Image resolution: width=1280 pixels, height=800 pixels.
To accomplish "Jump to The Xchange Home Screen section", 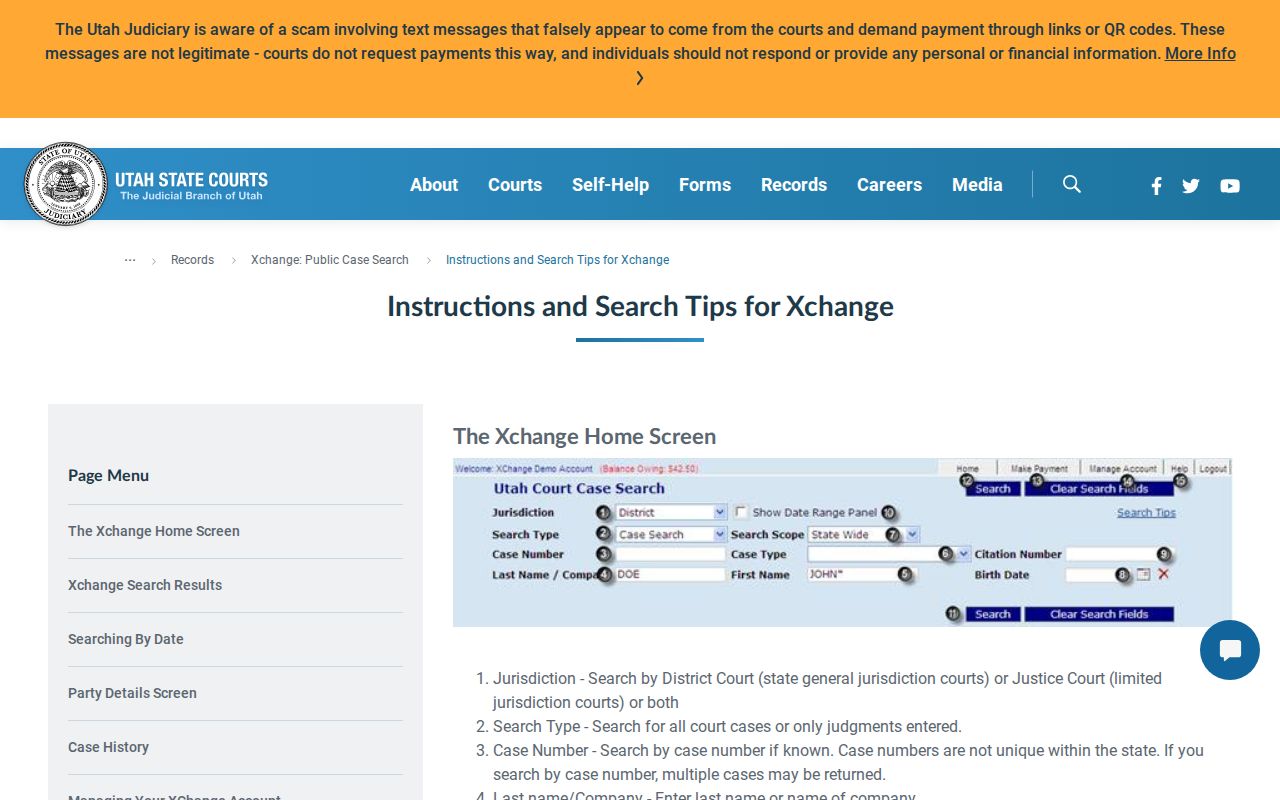I will (x=154, y=531).
